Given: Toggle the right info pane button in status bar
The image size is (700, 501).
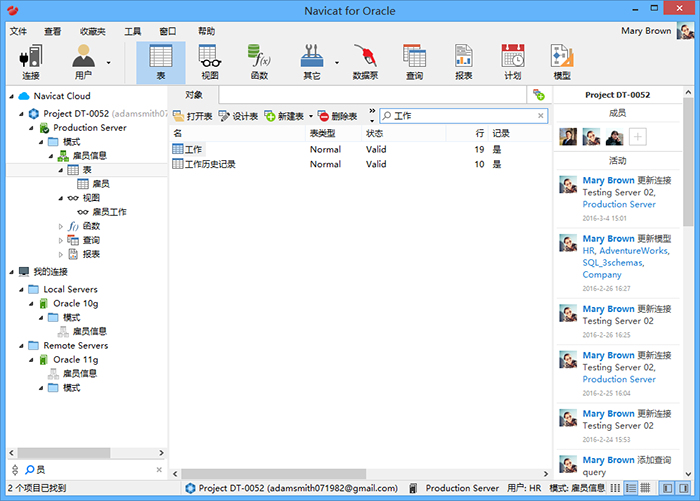Looking at the screenshot, I should click(x=686, y=488).
